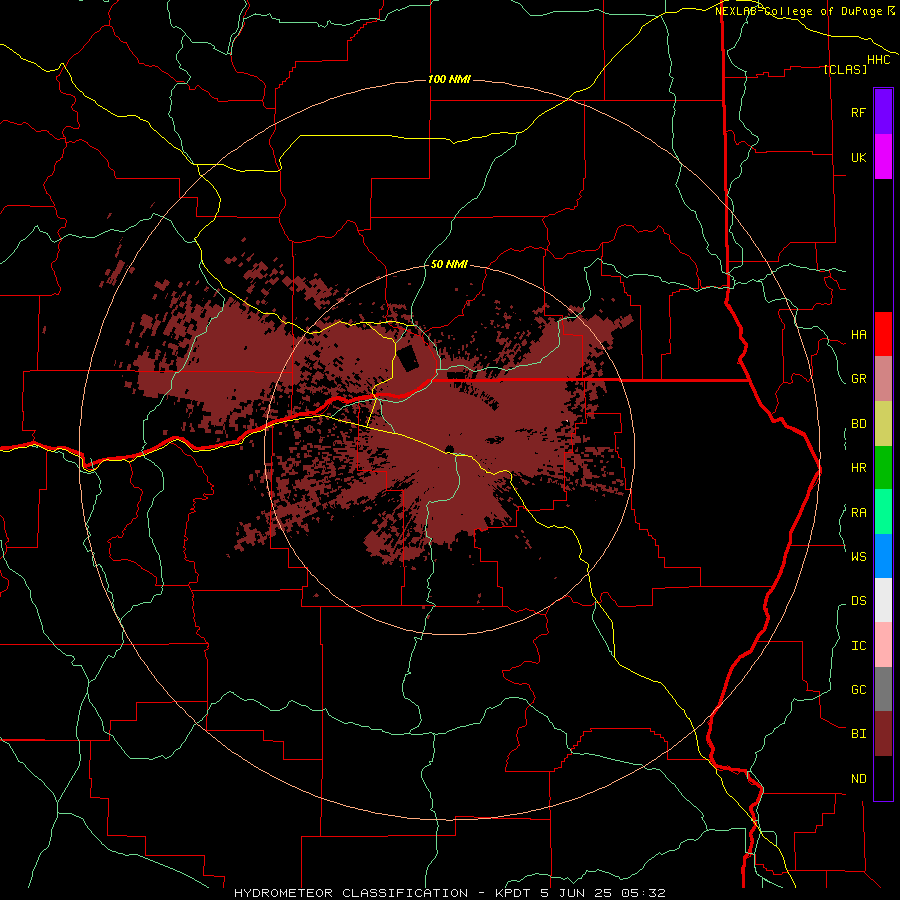Click the 5 JUN 25 05:32 timestamp

pyautogui.click(x=603, y=893)
